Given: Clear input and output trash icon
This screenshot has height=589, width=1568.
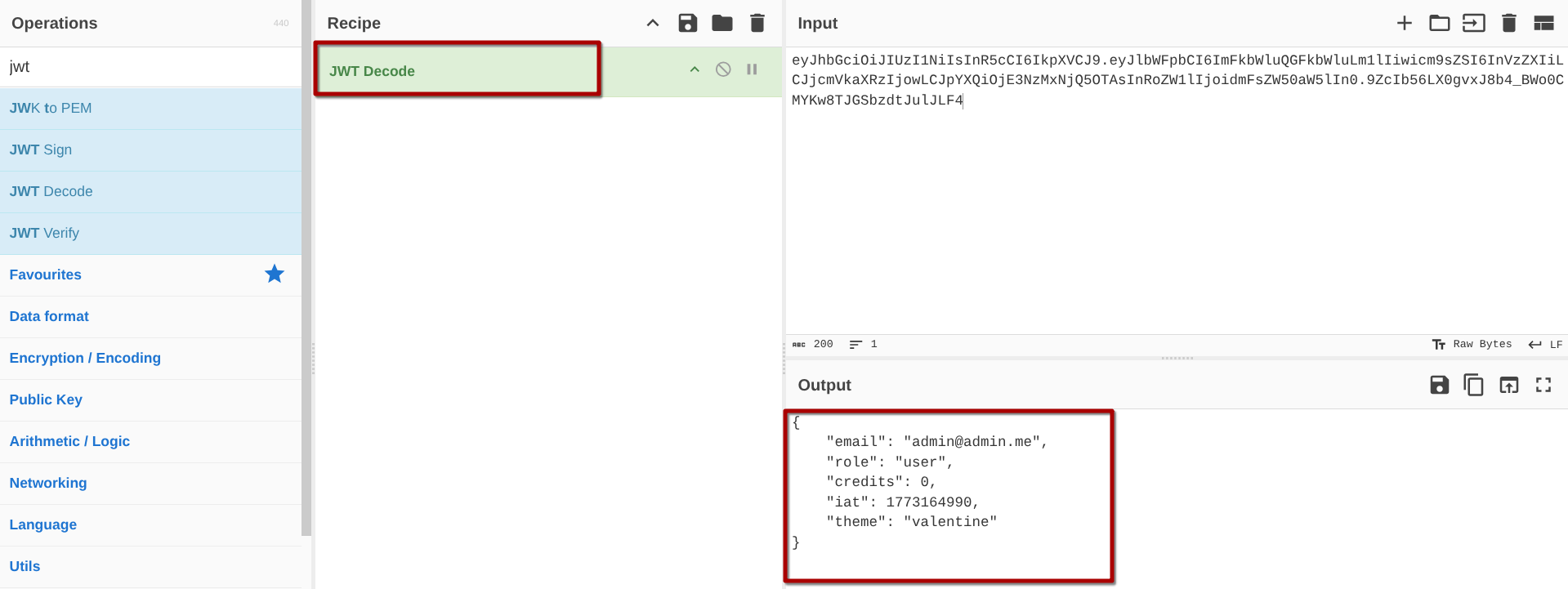Looking at the screenshot, I should pyautogui.click(x=1508, y=23).
